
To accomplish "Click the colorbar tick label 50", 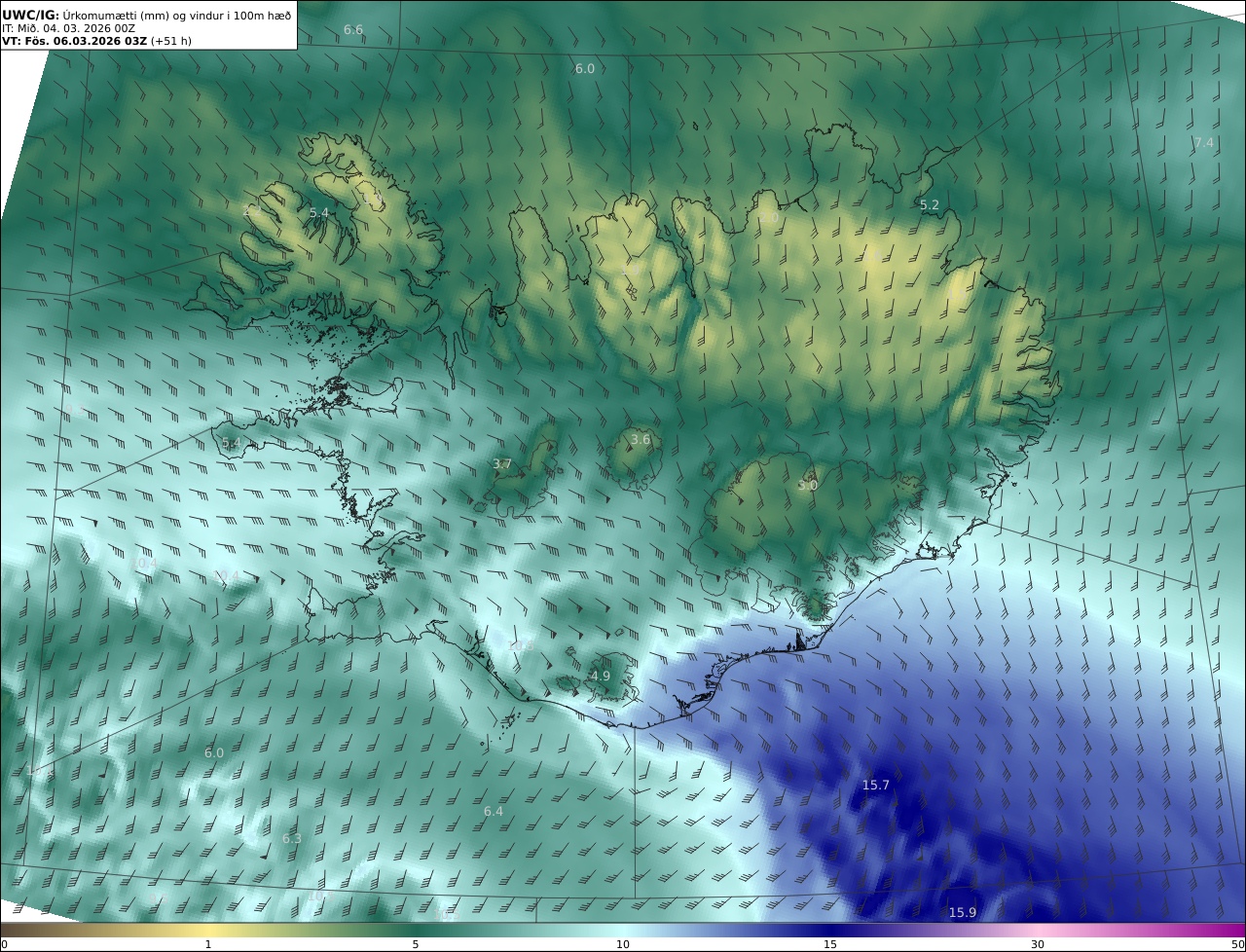I will [1237, 944].
